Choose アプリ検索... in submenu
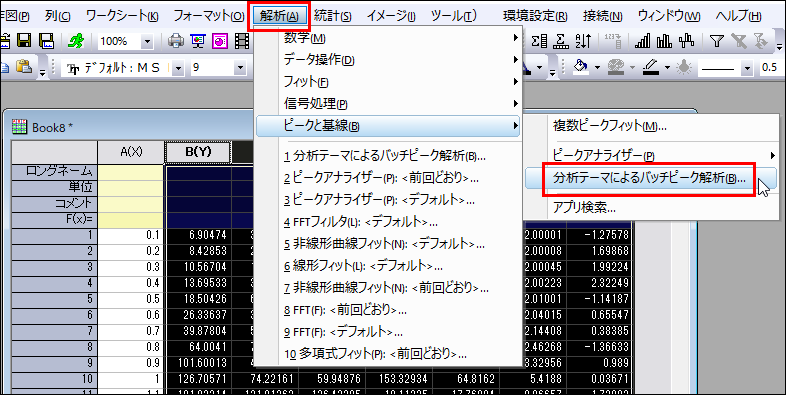Viewport: 786px width, 395px height. (x=651, y=207)
